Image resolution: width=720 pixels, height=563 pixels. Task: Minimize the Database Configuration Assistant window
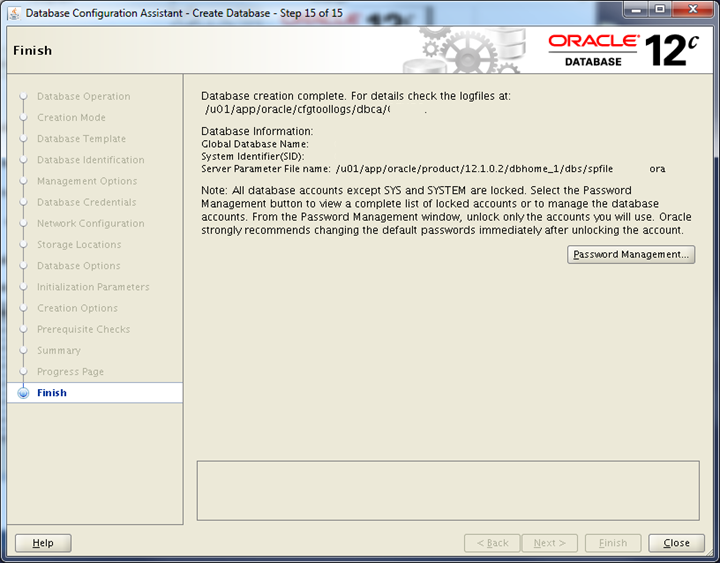tap(636, 9)
